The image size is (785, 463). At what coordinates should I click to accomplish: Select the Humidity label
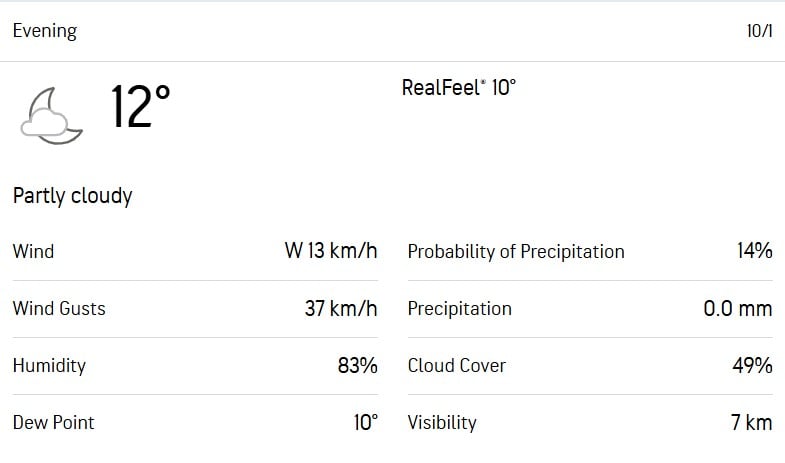click(49, 365)
